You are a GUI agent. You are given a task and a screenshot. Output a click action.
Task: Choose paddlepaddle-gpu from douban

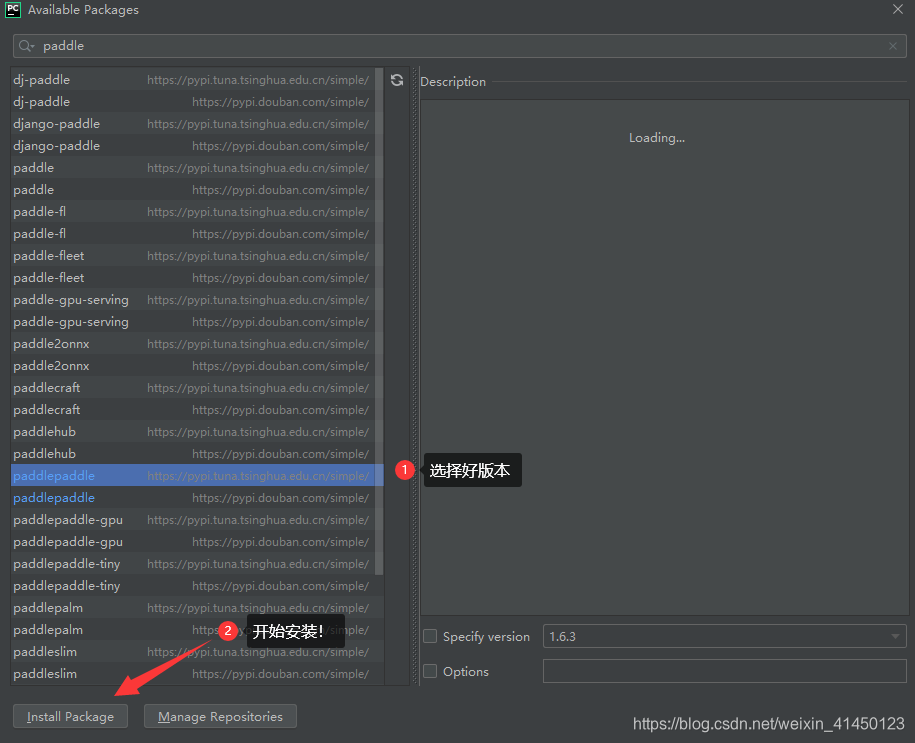click(193, 542)
